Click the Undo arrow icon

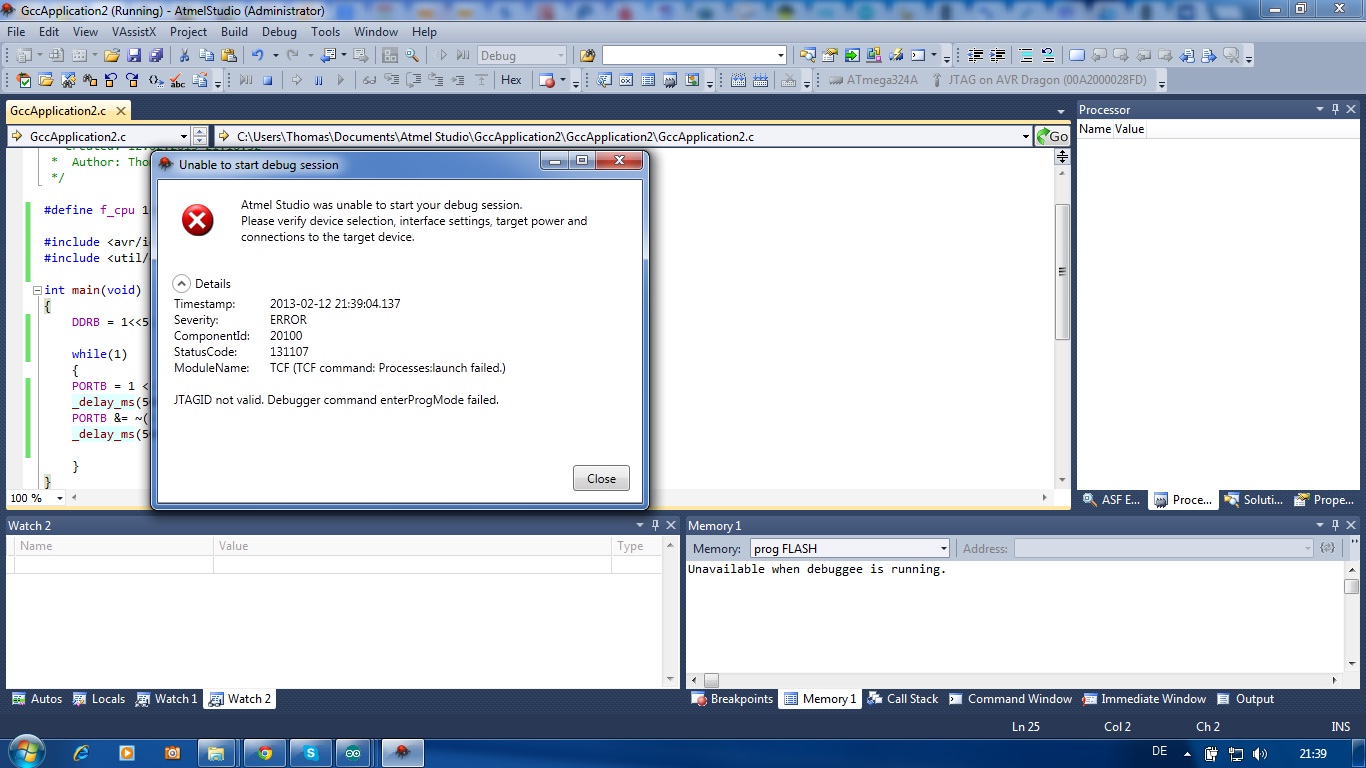pyautogui.click(x=258, y=55)
